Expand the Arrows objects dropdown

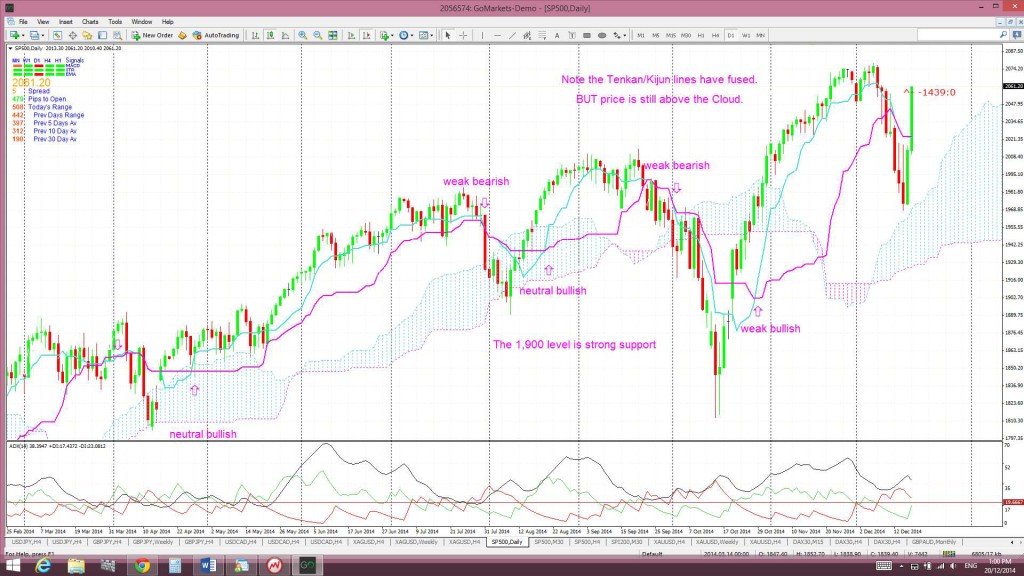625,35
